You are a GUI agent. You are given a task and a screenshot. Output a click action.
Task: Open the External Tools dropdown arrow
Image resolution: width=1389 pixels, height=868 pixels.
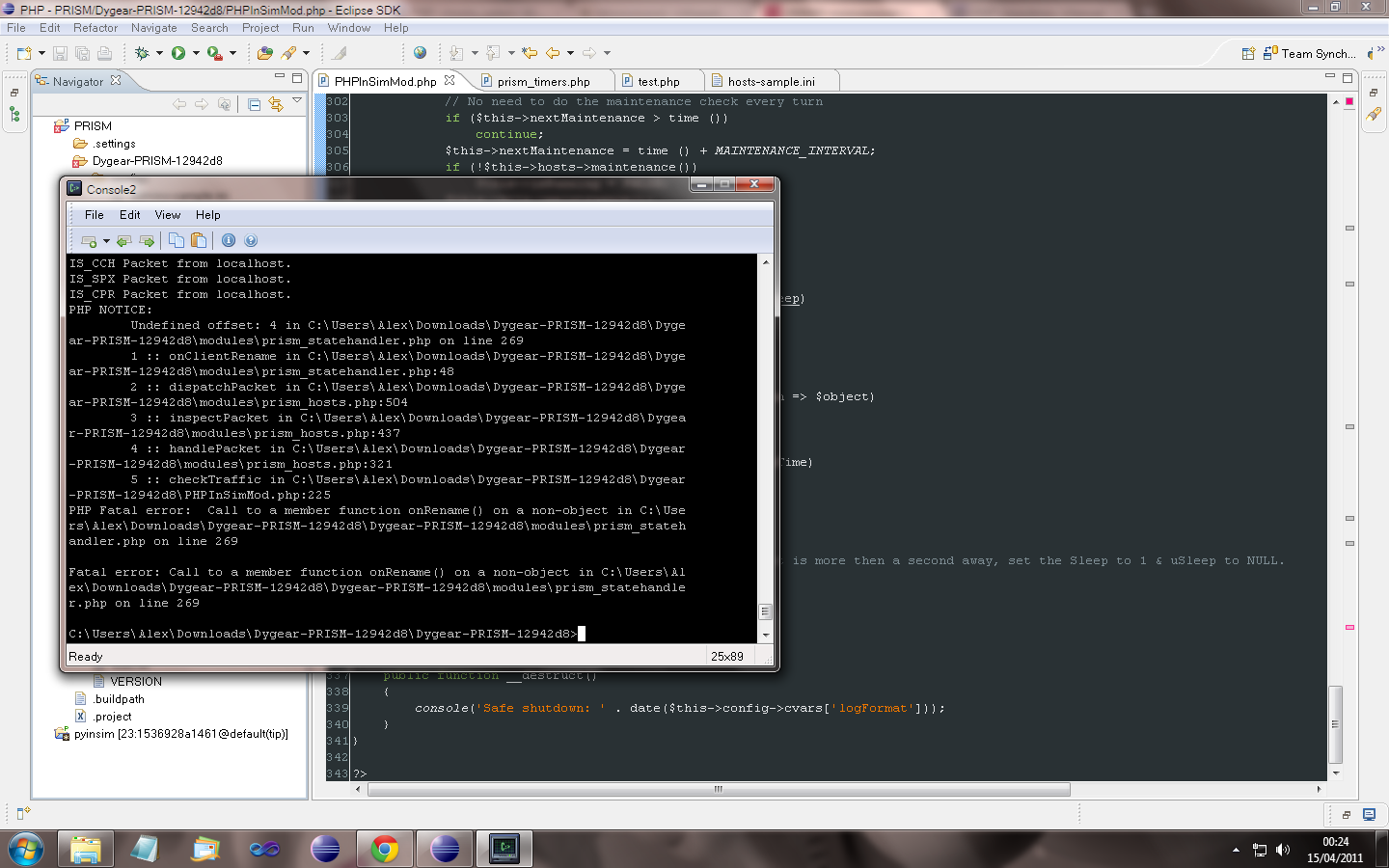(232, 53)
